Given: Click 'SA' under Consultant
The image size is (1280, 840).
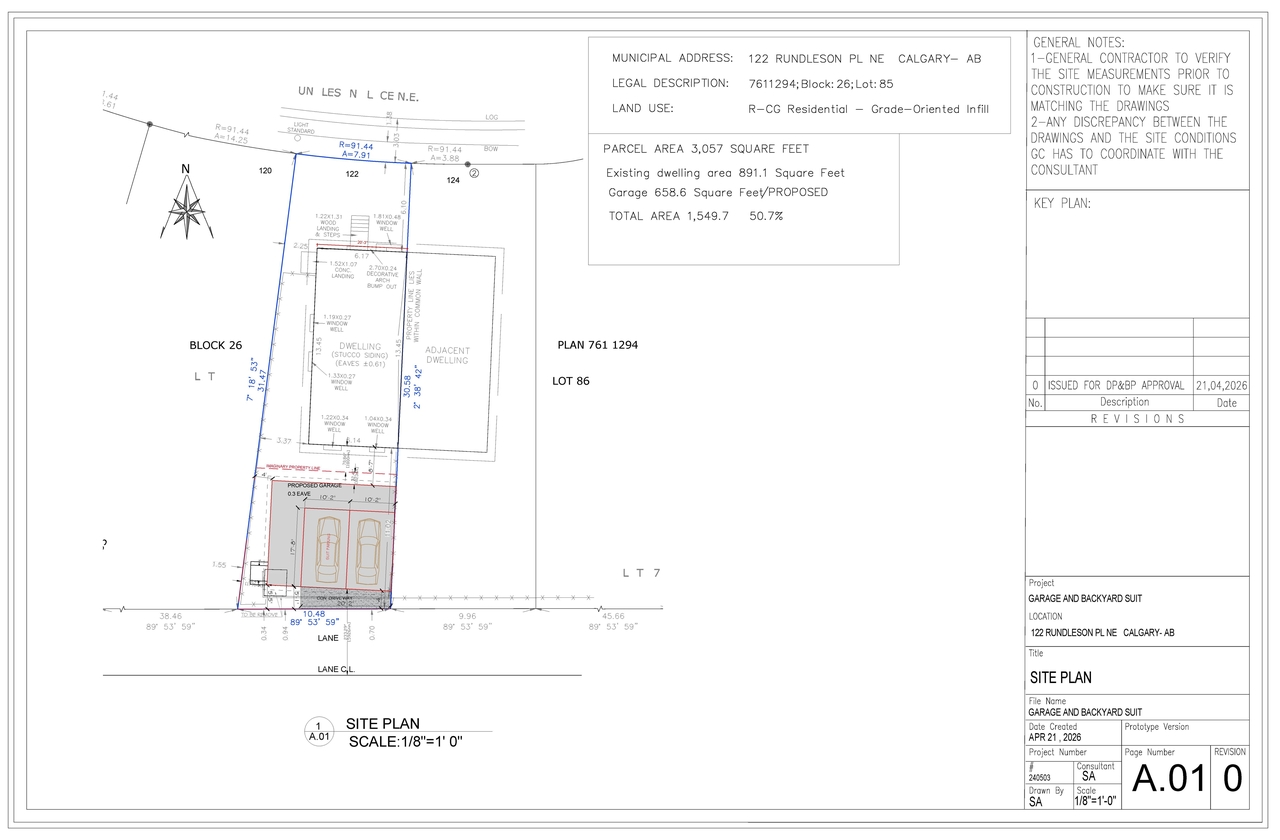Looking at the screenshot, I should point(1088,777).
